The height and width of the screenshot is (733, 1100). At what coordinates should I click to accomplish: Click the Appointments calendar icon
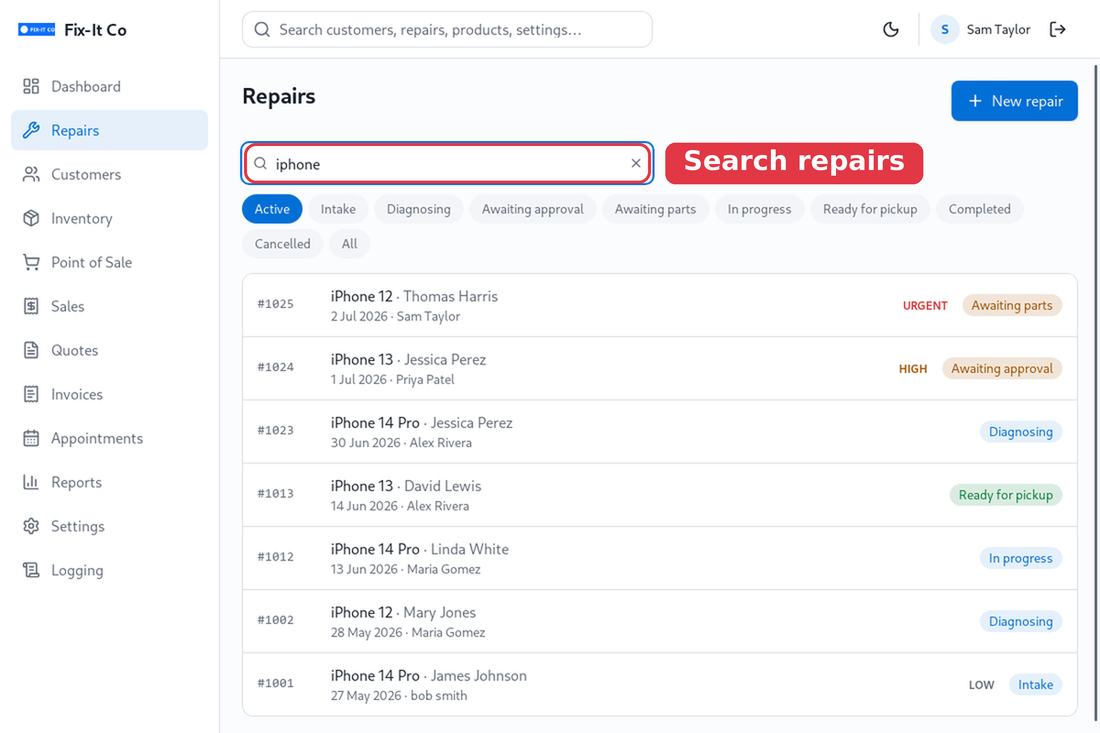(x=31, y=438)
